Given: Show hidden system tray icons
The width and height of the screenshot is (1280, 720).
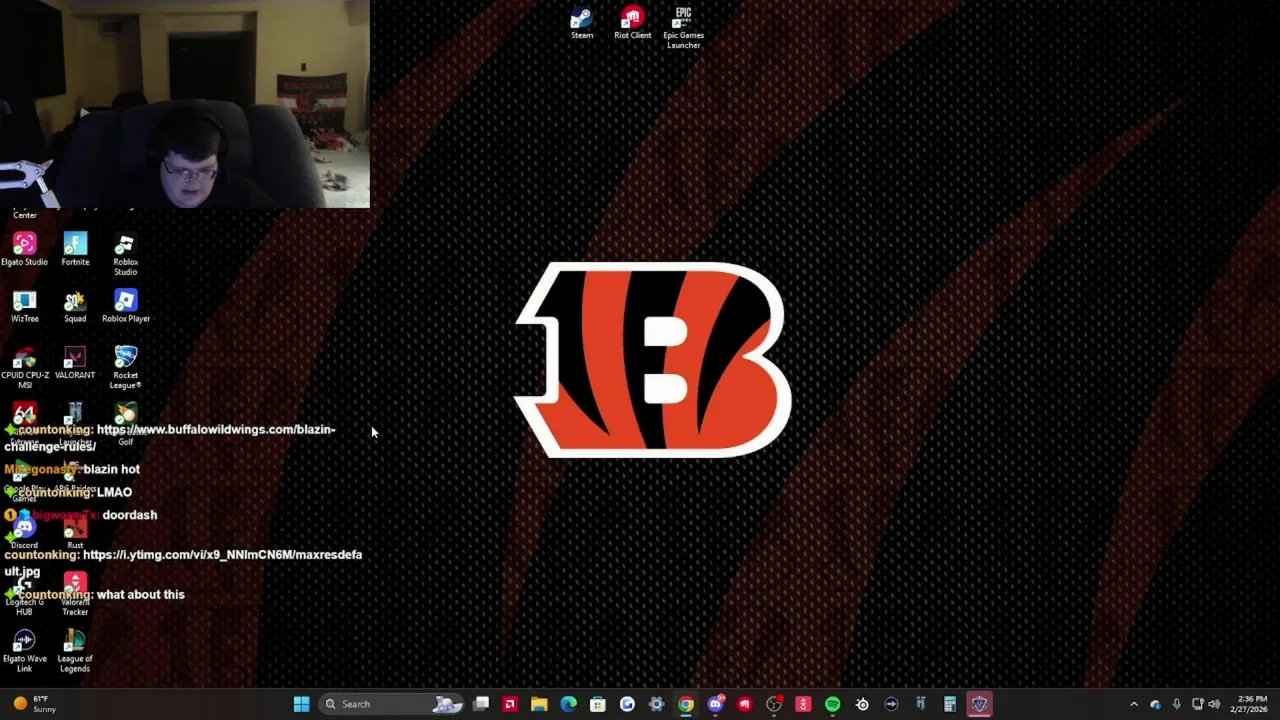Looking at the screenshot, I should pyautogui.click(x=1133, y=704).
